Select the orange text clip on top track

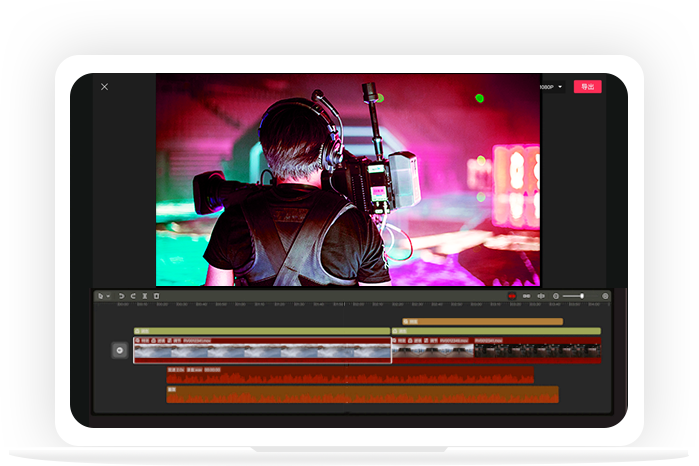(482, 322)
